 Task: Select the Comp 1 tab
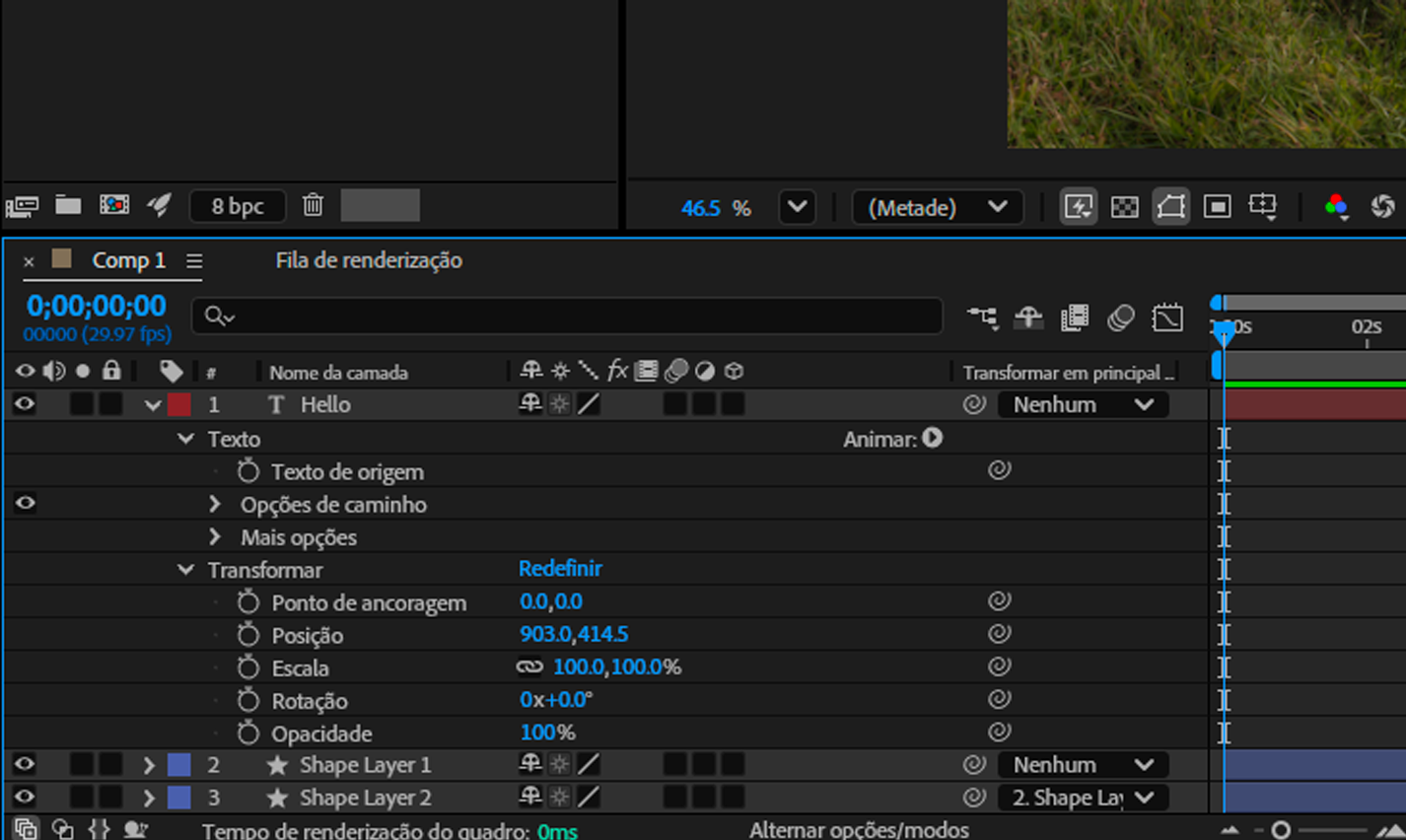pos(128,260)
